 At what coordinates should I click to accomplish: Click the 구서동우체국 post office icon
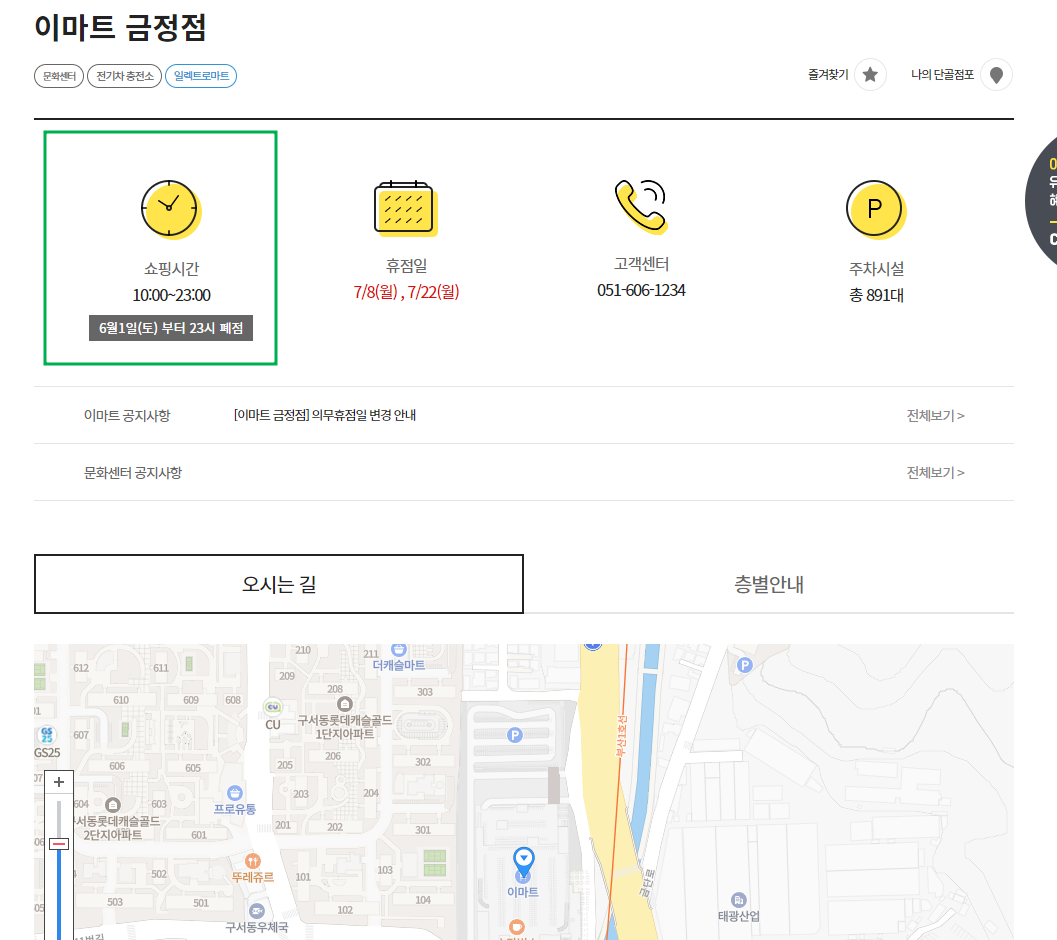point(257,912)
